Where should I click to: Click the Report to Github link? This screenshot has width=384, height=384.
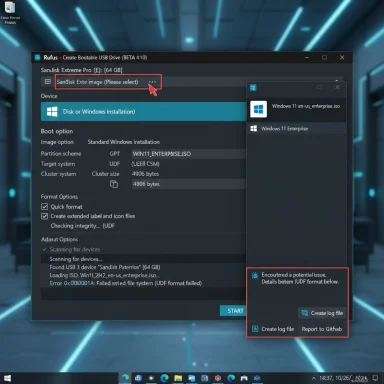[x=322, y=329]
